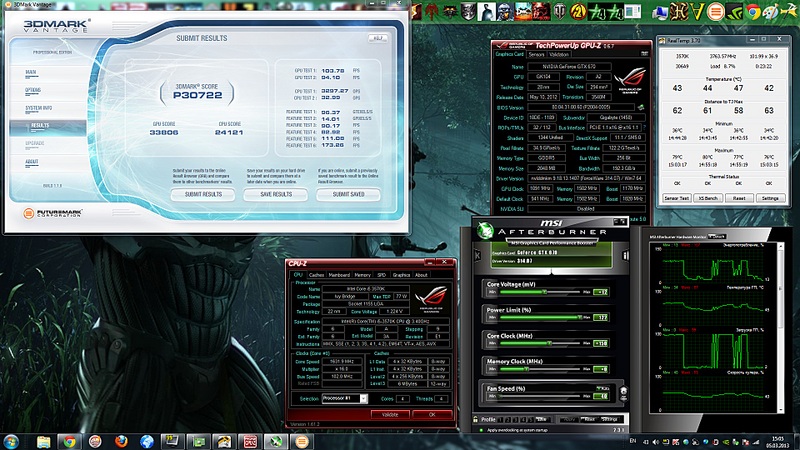
Task: Click the OK button in CPU-Z
Action: click(432, 414)
